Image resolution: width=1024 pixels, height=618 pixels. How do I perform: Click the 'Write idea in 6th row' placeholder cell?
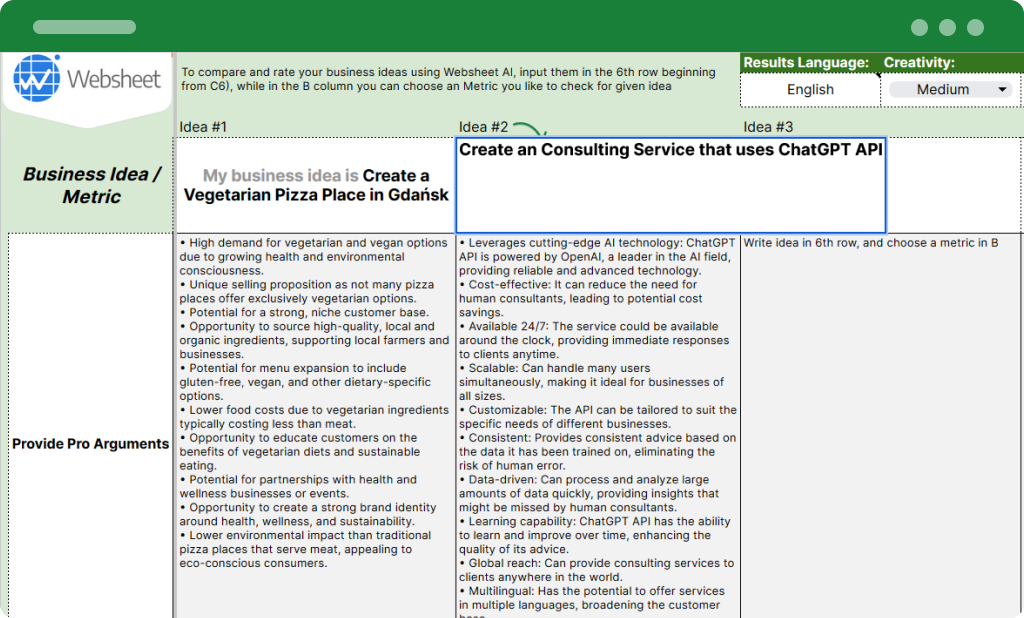click(881, 426)
